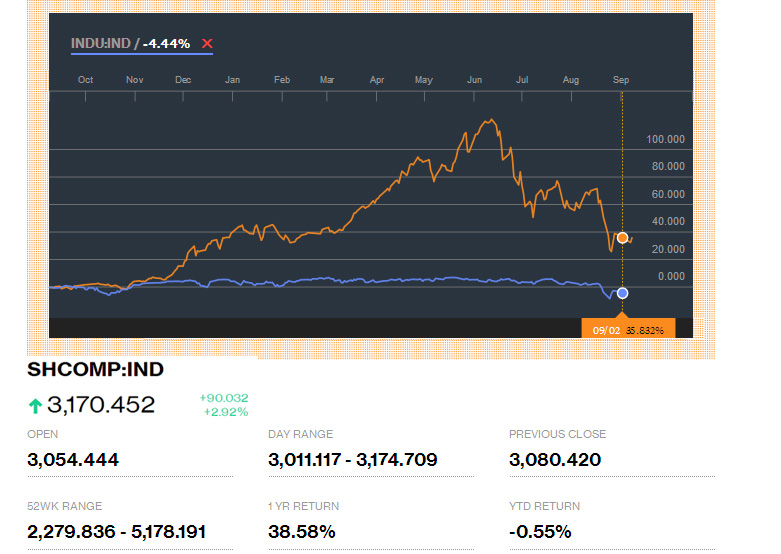Click the 1 Yr Return 38.58% value
Screen dimensions: 781x554
click(301, 531)
